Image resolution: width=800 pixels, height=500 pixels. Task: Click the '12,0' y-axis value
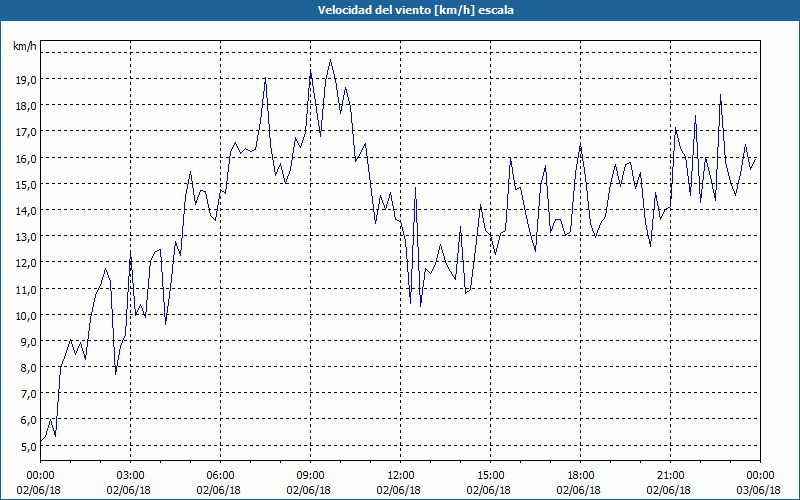(x=26, y=263)
